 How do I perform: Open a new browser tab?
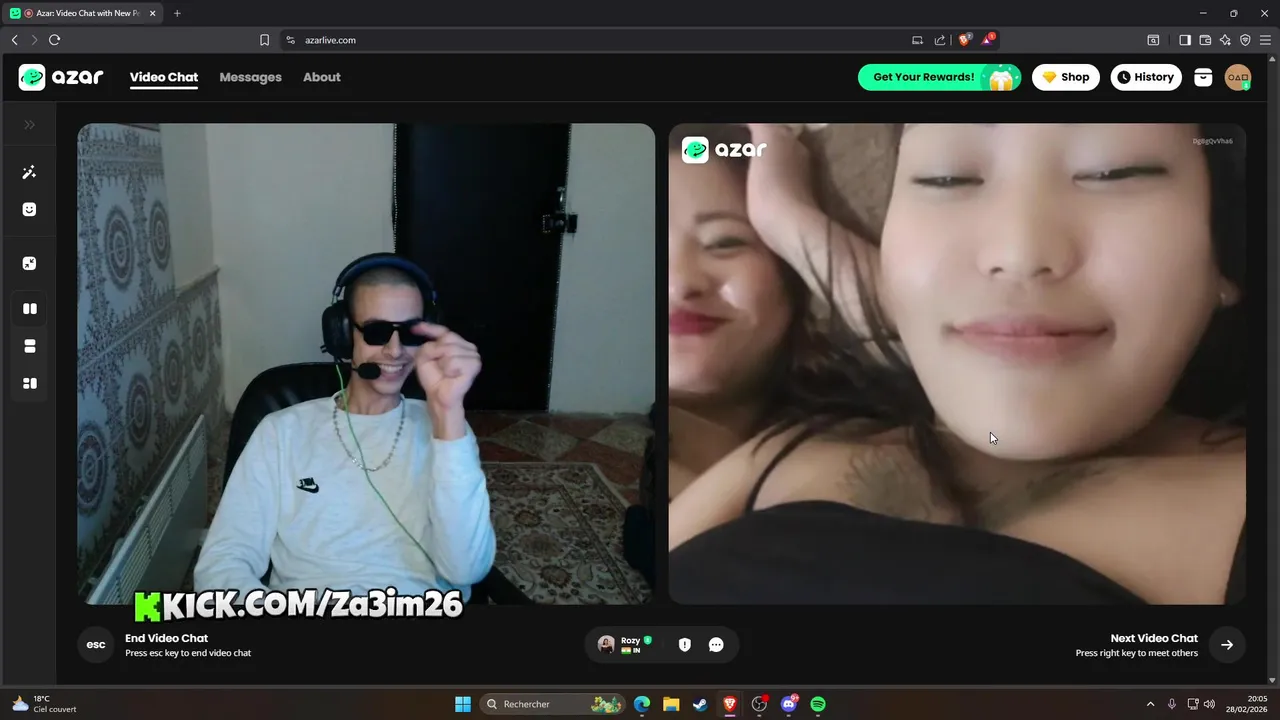(177, 13)
